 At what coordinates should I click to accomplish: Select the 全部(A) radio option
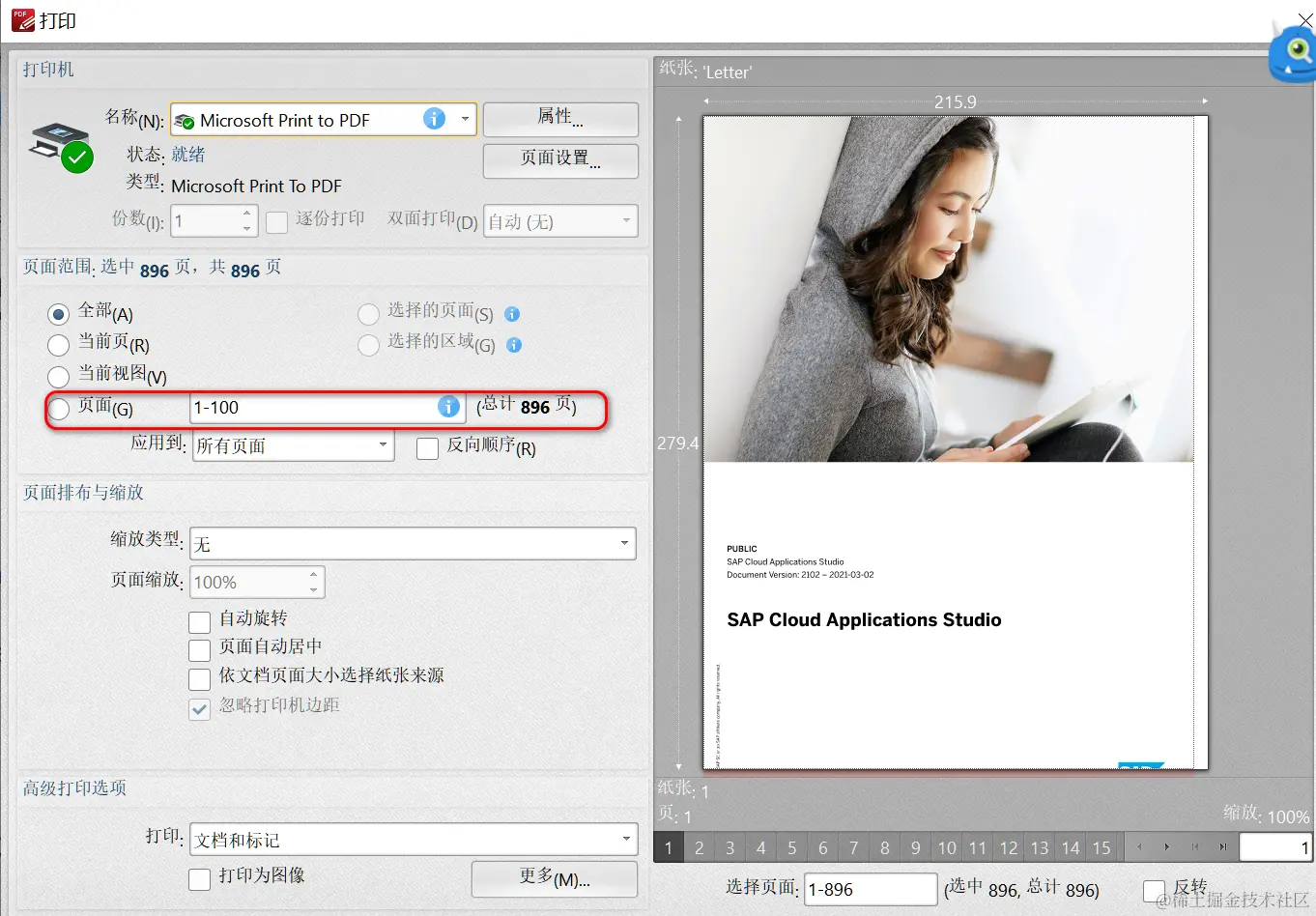[59, 314]
